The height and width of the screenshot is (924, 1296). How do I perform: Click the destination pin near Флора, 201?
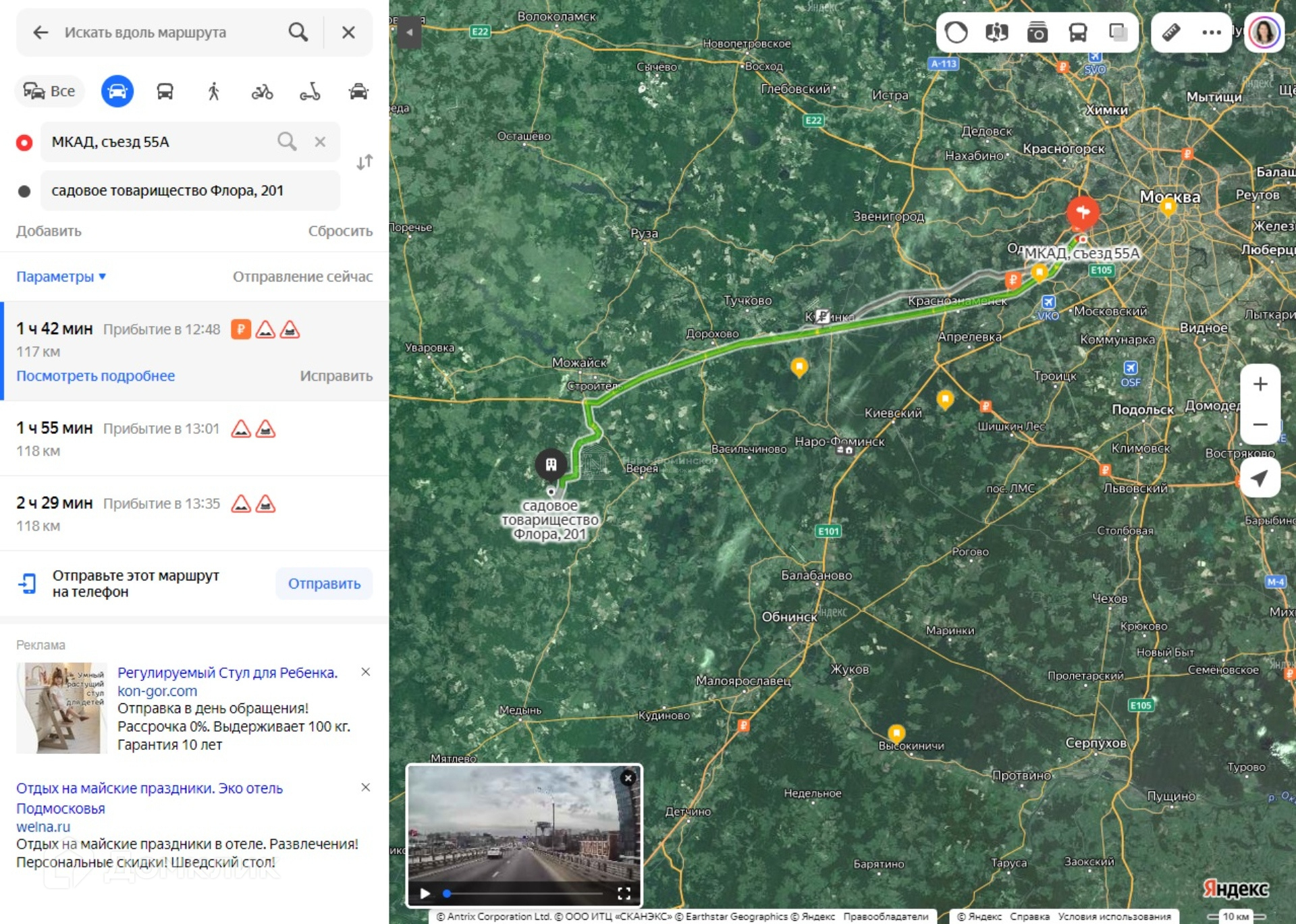click(x=551, y=466)
